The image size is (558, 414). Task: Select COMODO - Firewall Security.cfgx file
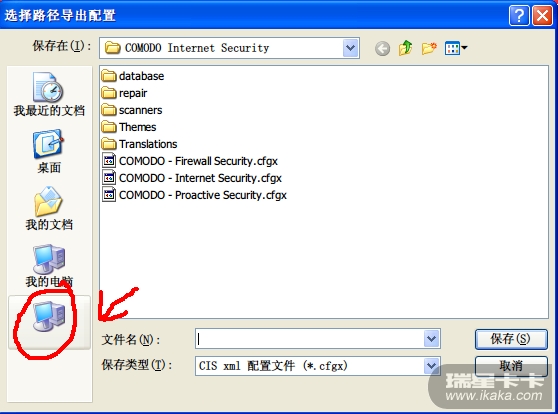(x=190, y=161)
